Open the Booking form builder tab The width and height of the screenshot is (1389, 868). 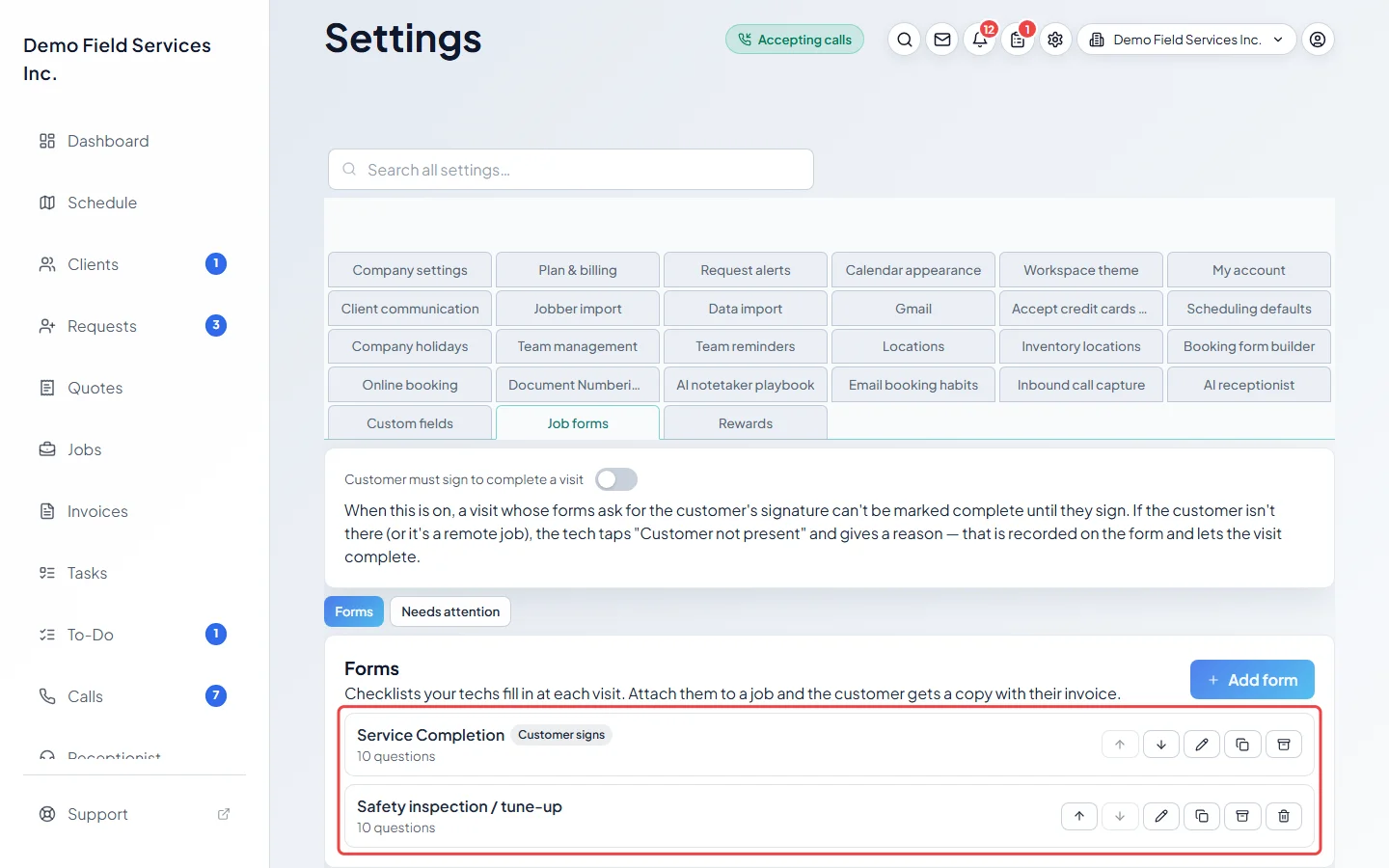[x=1249, y=346]
